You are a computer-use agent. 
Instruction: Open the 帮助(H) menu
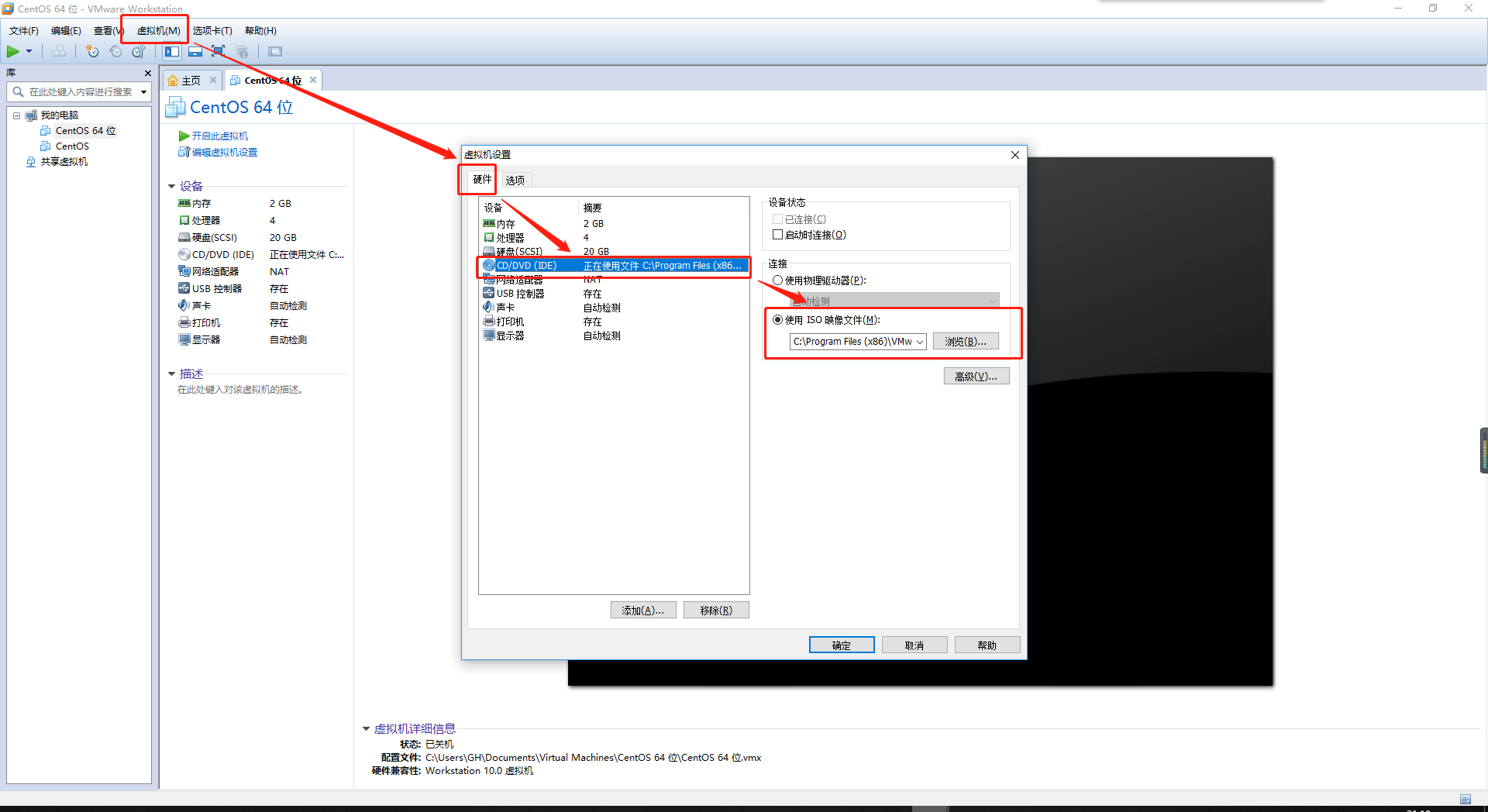point(260,31)
